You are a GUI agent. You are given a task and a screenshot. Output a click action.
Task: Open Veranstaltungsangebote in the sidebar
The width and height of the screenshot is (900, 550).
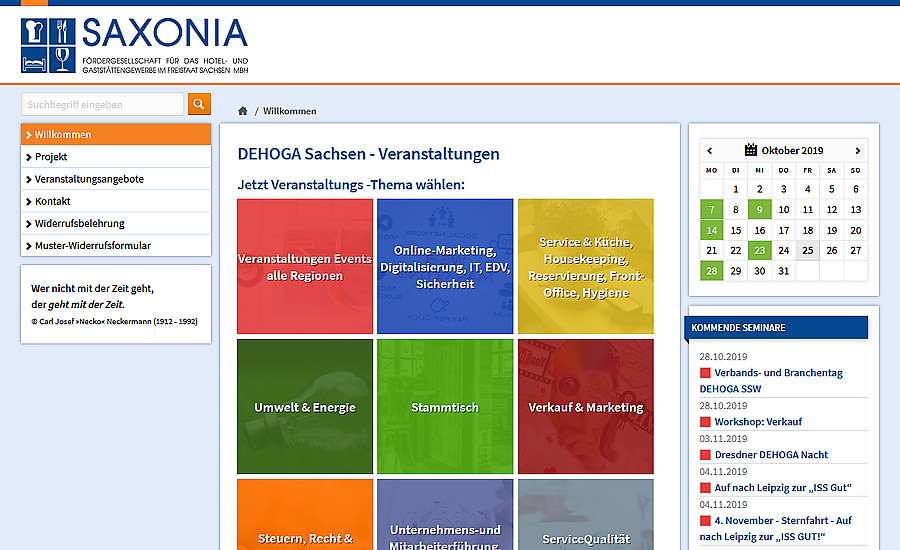pos(116,179)
